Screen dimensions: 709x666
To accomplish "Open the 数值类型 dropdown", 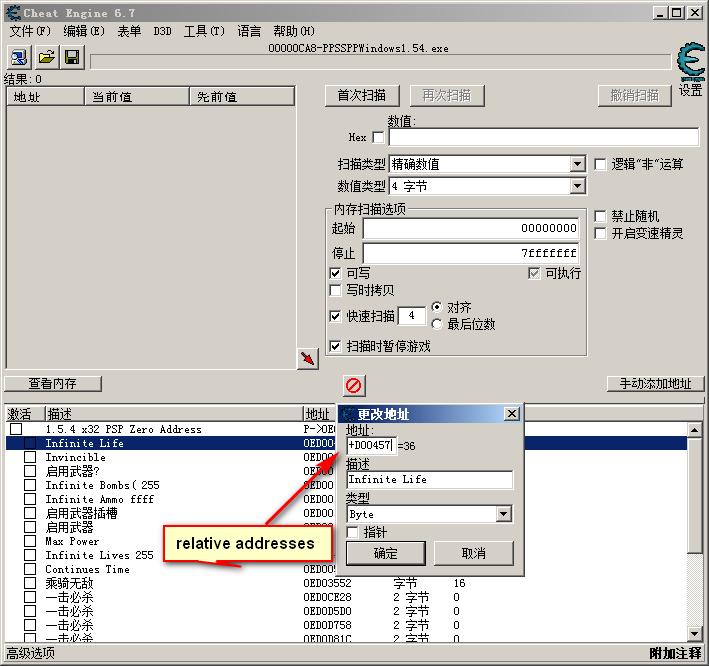I will 577,186.
